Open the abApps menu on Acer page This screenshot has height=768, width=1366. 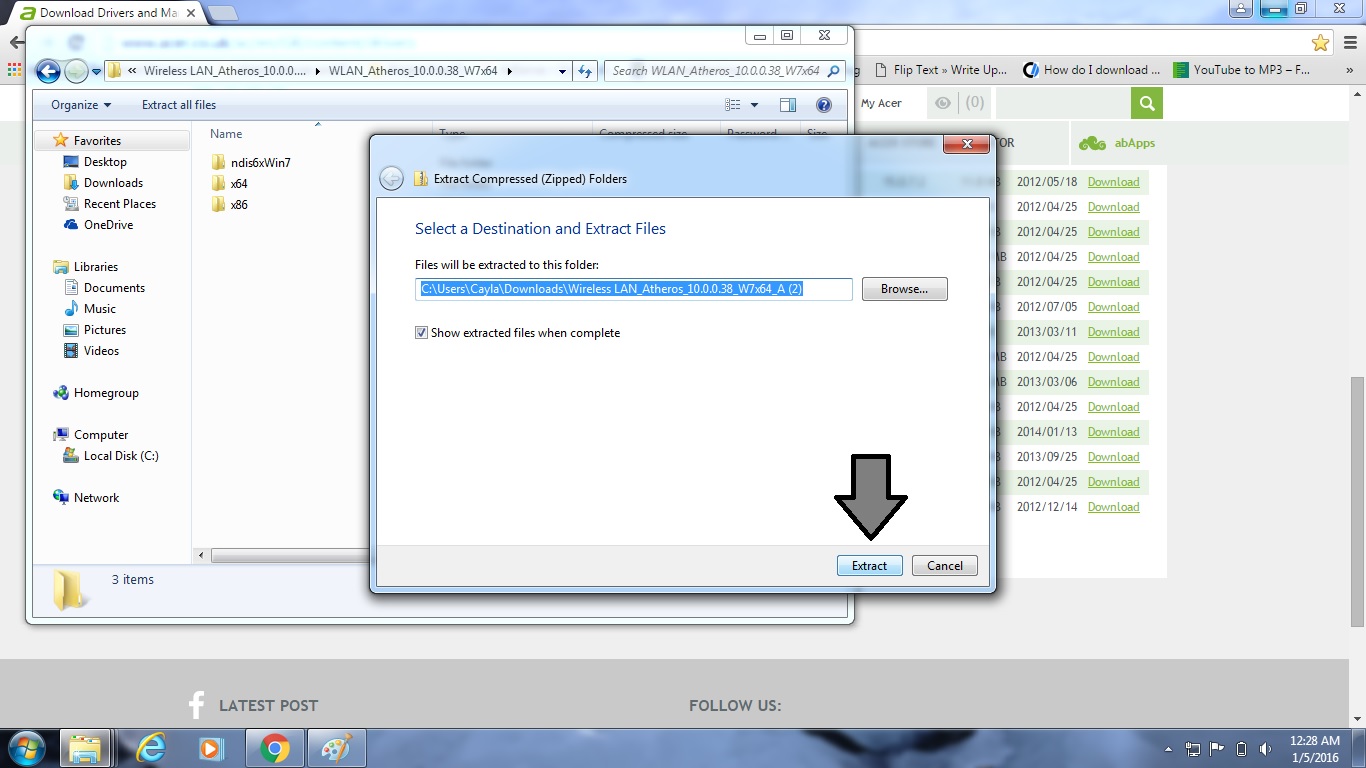1117,143
